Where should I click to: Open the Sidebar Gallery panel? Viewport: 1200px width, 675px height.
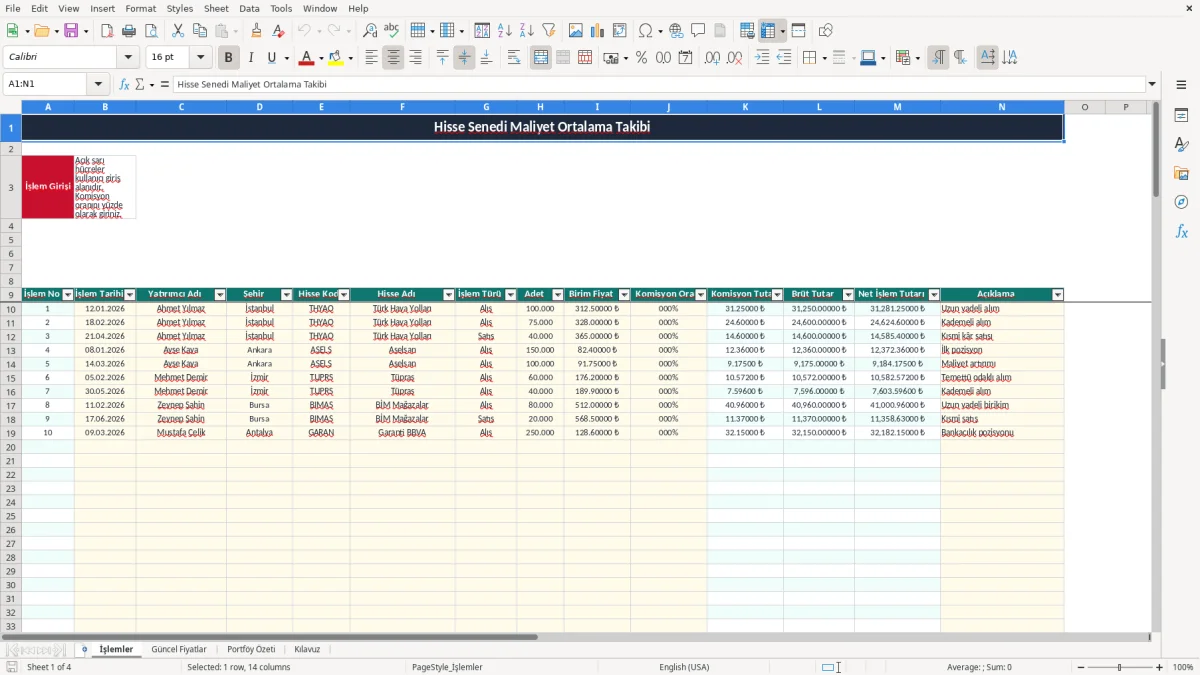[x=1181, y=173]
